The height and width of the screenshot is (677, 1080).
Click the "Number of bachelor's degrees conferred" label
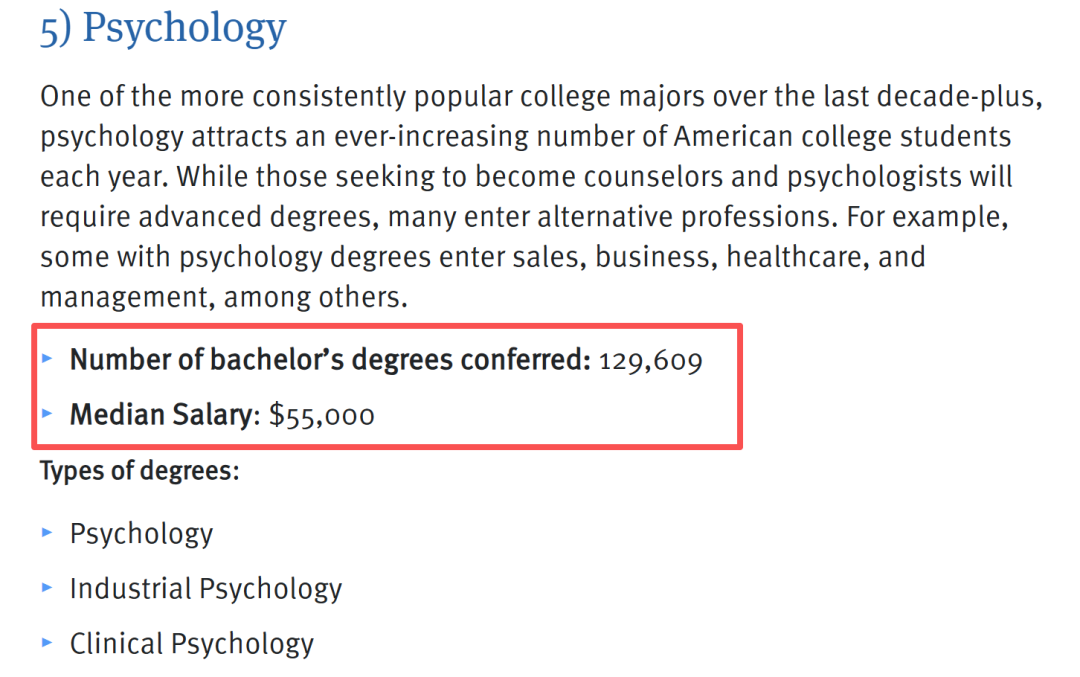click(x=330, y=360)
